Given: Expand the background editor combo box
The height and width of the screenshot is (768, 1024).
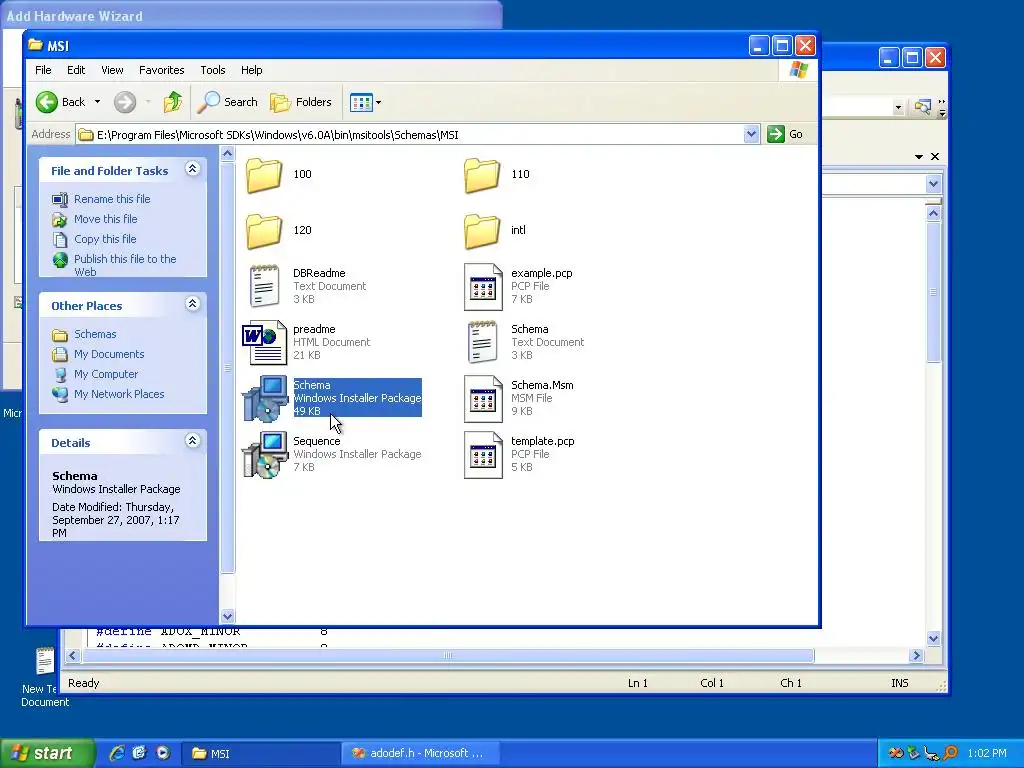Looking at the screenshot, I should point(933,184).
